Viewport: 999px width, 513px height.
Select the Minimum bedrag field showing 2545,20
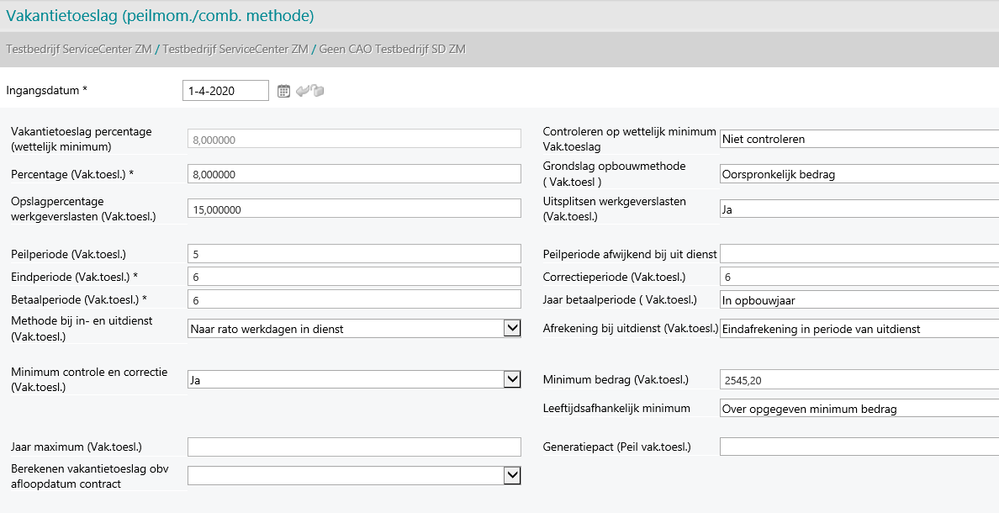click(x=858, y=379)
